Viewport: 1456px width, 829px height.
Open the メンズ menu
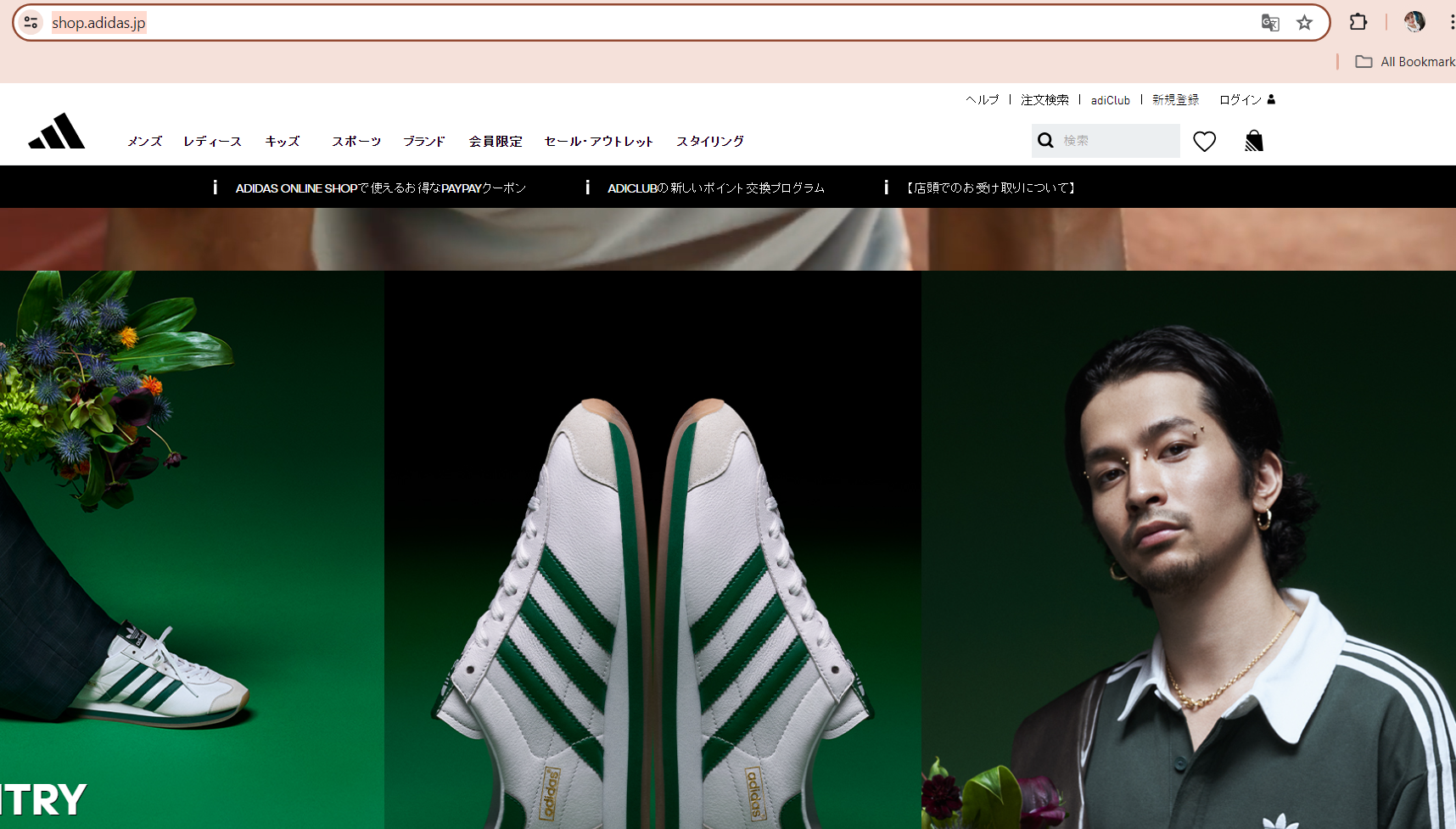click(145, 141)
